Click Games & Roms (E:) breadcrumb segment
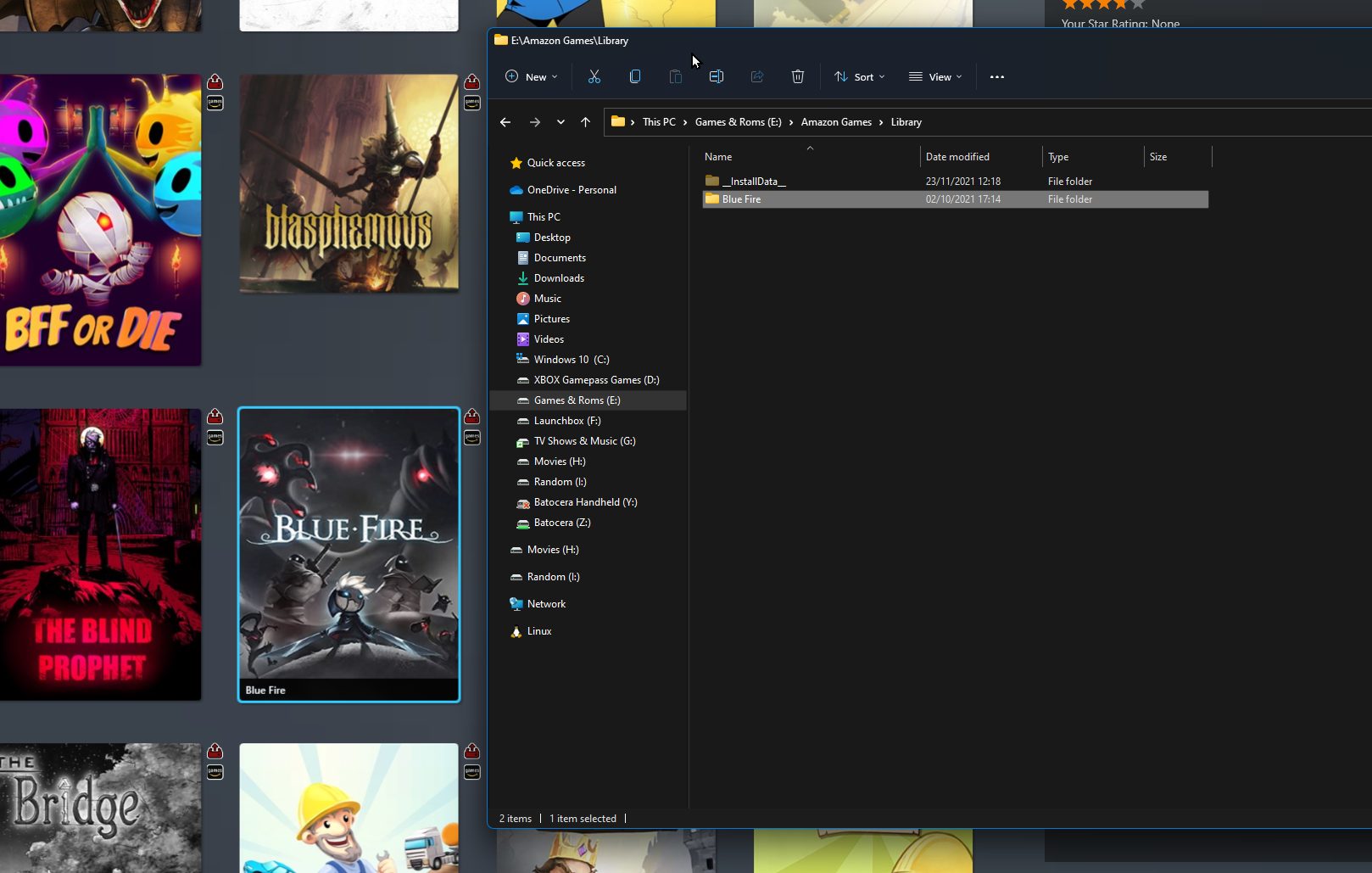Screen dimensions: 1372x873 [x=738, y=122]
